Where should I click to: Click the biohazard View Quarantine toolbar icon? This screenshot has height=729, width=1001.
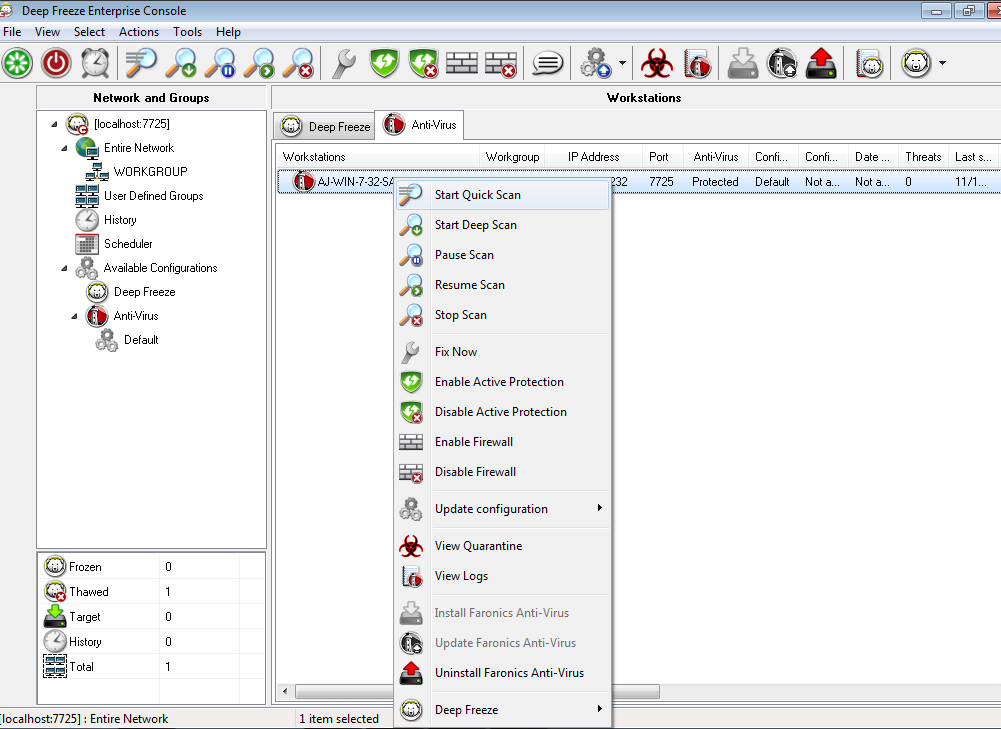pyautogui.click(x=657, y=64)
